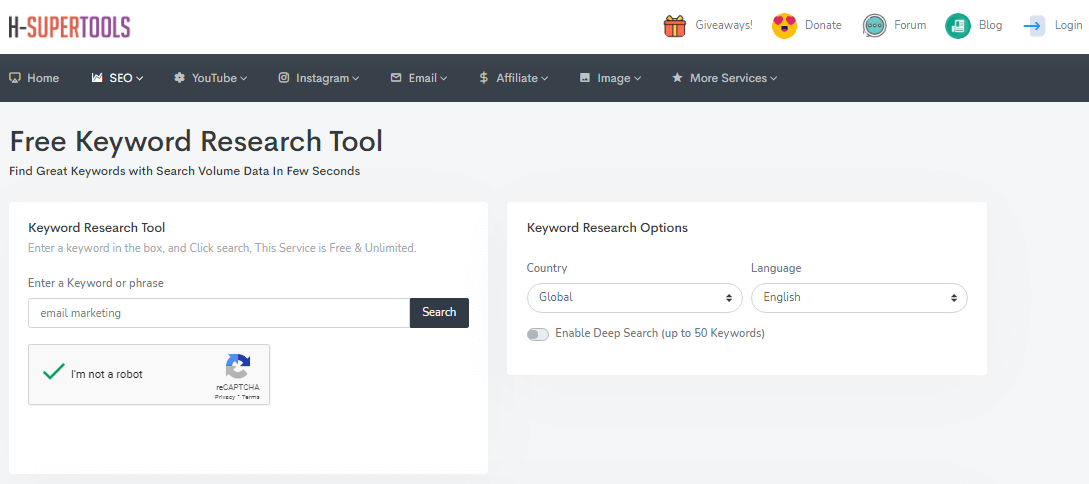
Task: Open the Affiliate menu item
Action: coord(514,78)
